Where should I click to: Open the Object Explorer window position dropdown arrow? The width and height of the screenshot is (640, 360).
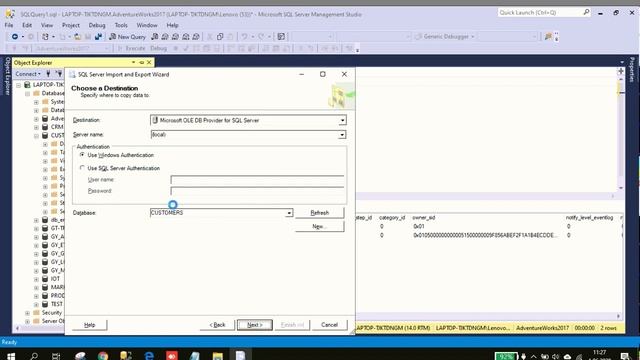tap(133, 62)
